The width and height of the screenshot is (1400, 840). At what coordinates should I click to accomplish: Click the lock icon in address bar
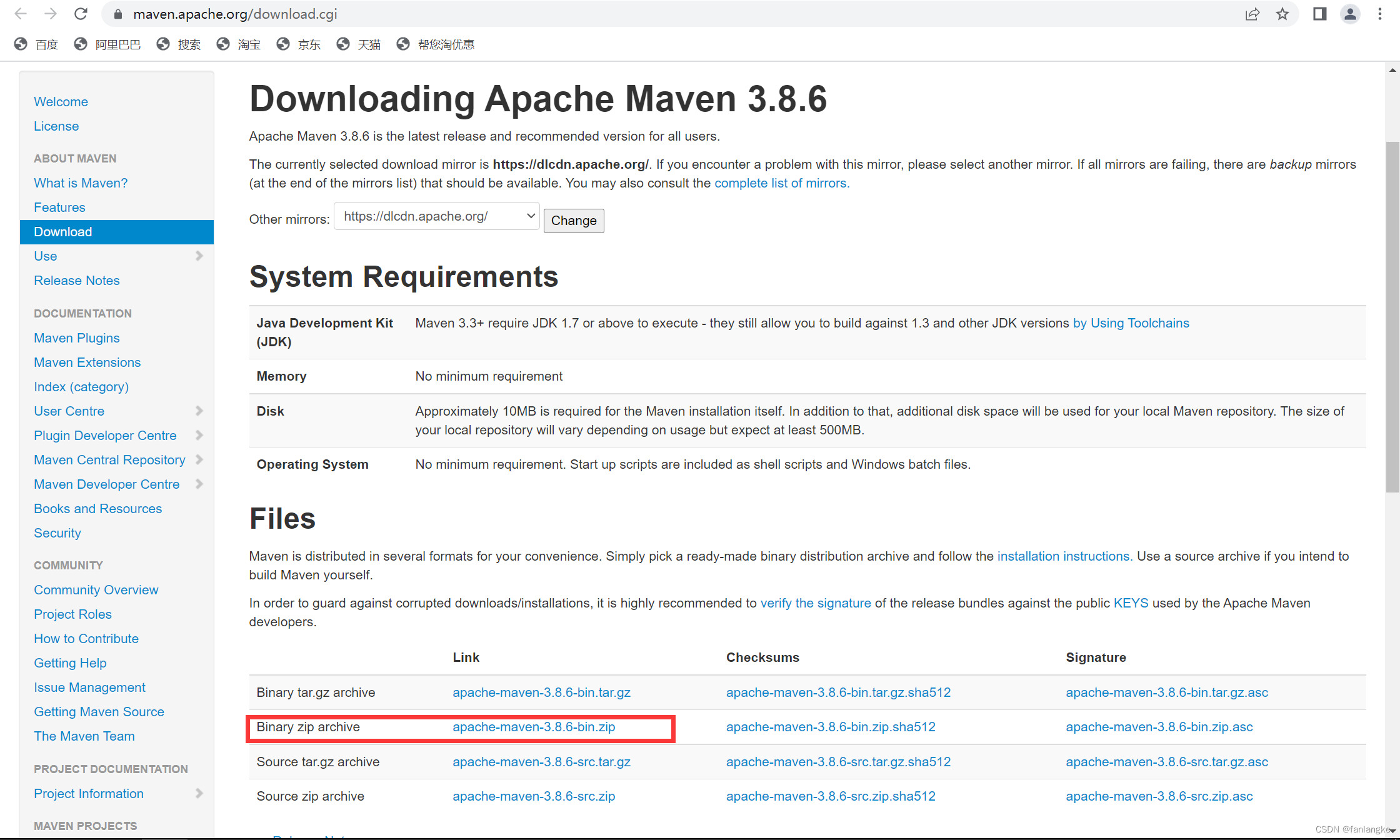coord(118,14)
